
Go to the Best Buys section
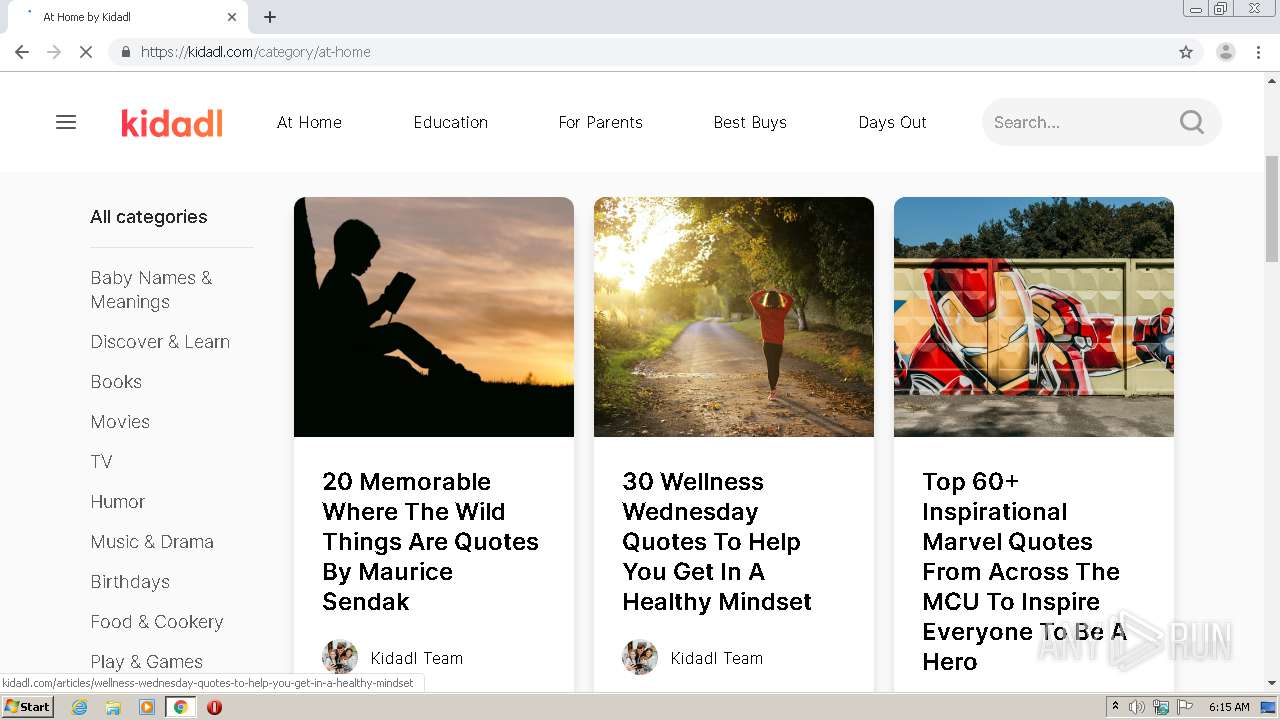coord(750,122)
